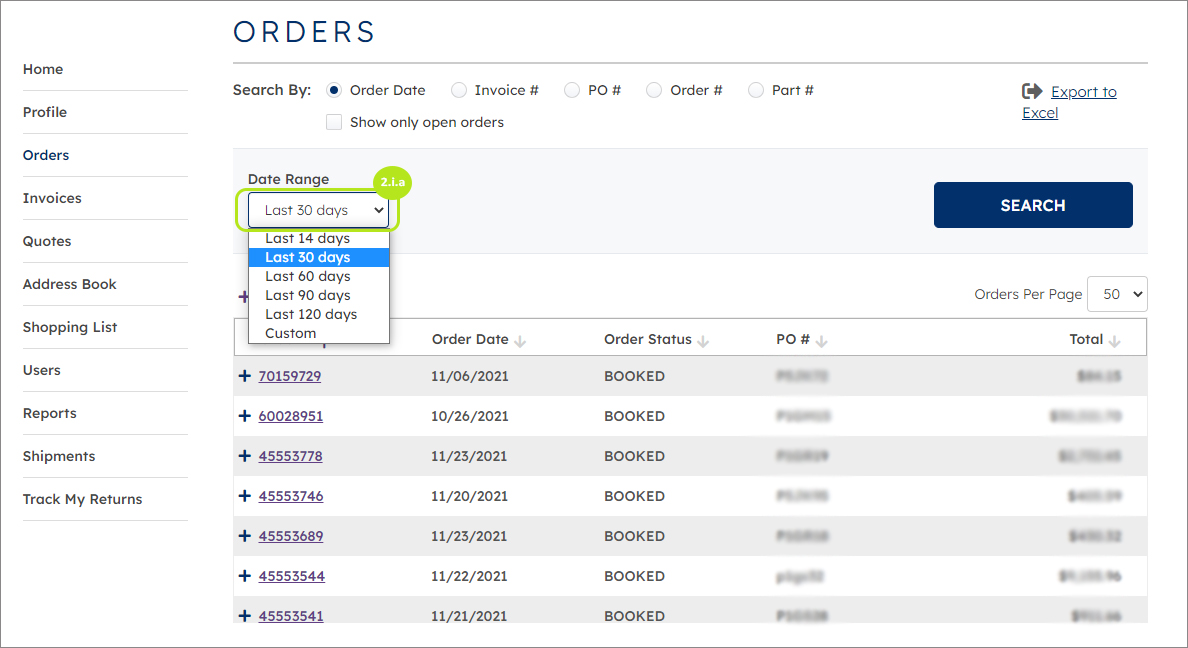1188x648 pixels.
Task: Choose Last 90 days option
Action: tap(319, 296)
